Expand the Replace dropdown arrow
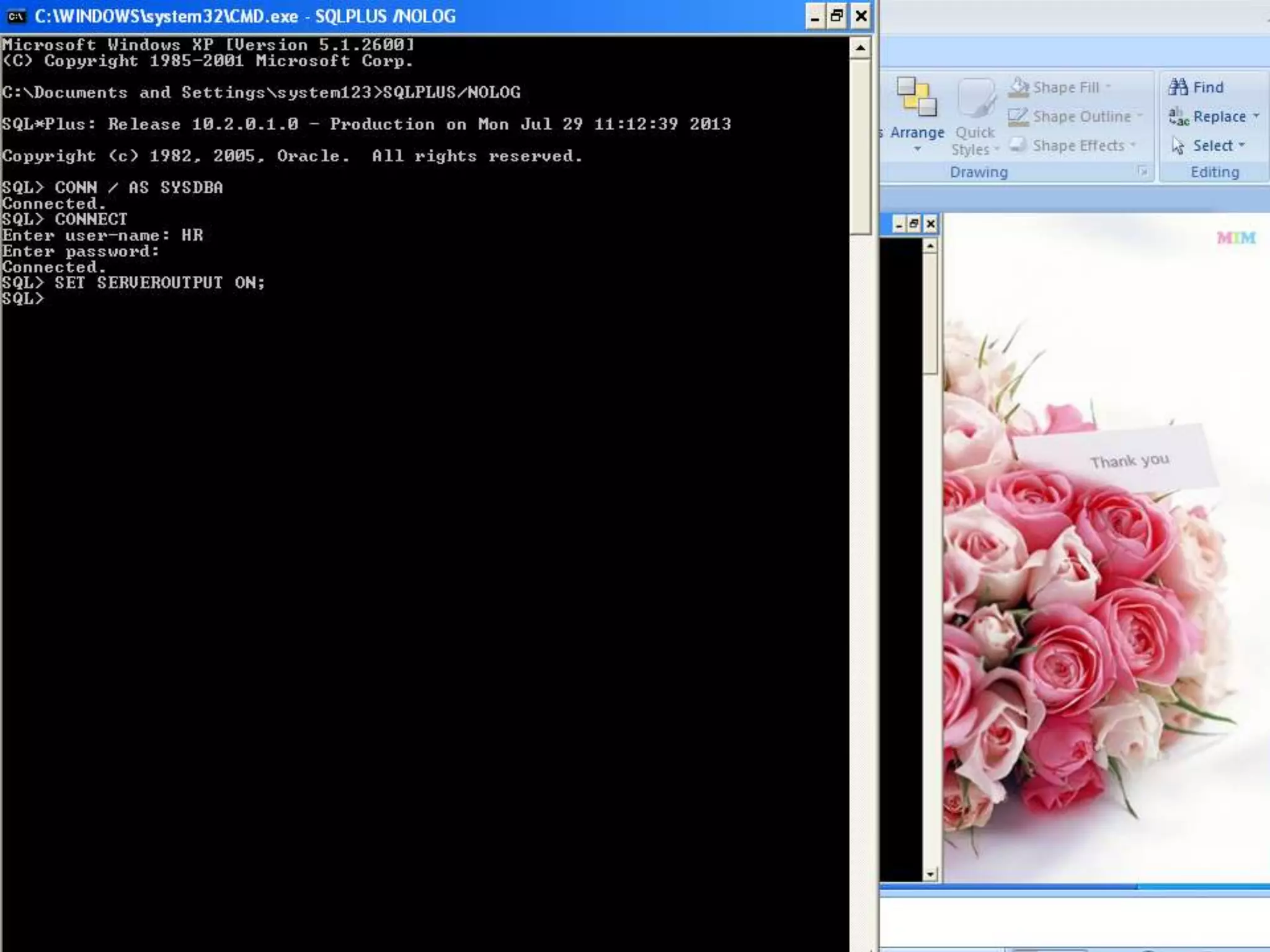Image resolution: width=1270 pixels, height=952 pixels. [1256, 116]
